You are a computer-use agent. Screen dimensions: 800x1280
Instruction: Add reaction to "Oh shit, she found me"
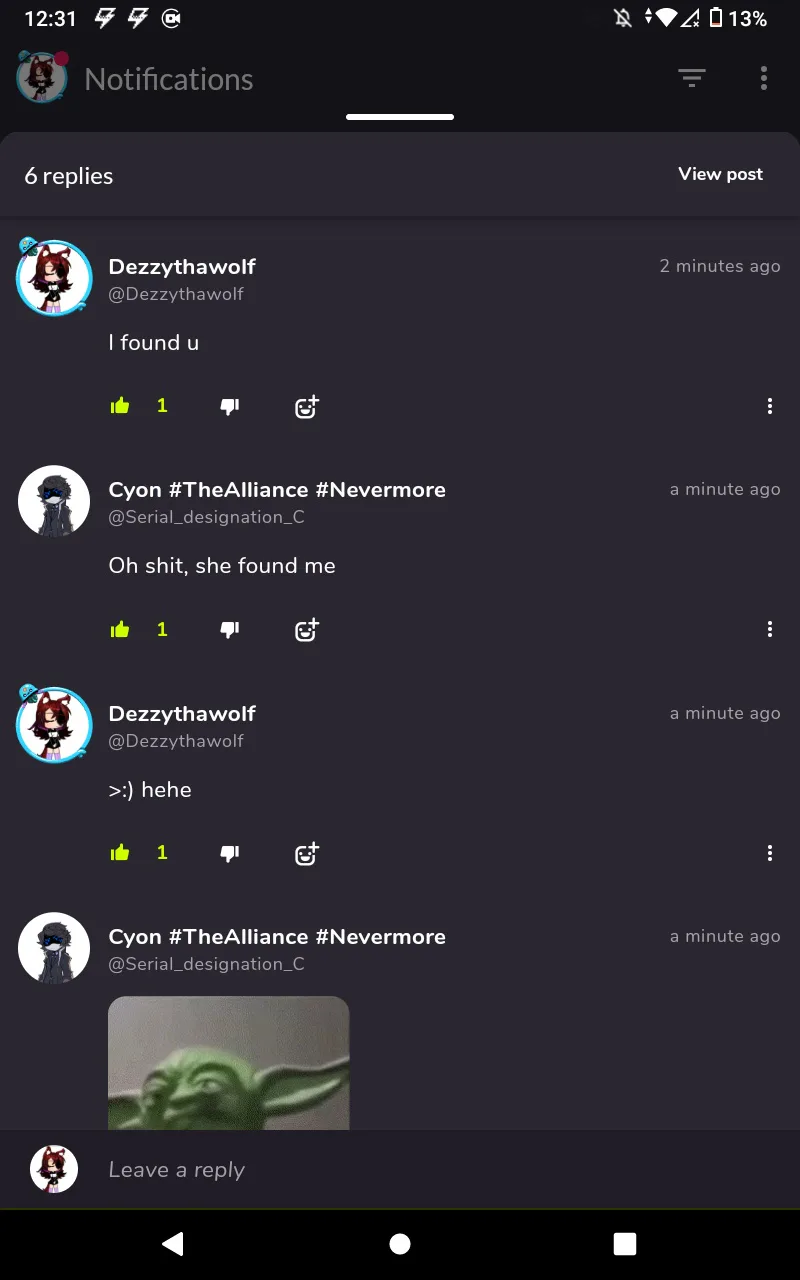306,629
